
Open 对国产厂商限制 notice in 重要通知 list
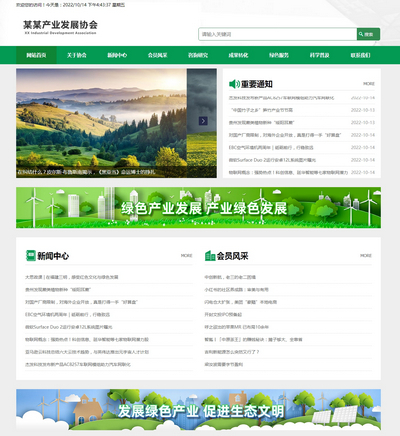(285, 135)
